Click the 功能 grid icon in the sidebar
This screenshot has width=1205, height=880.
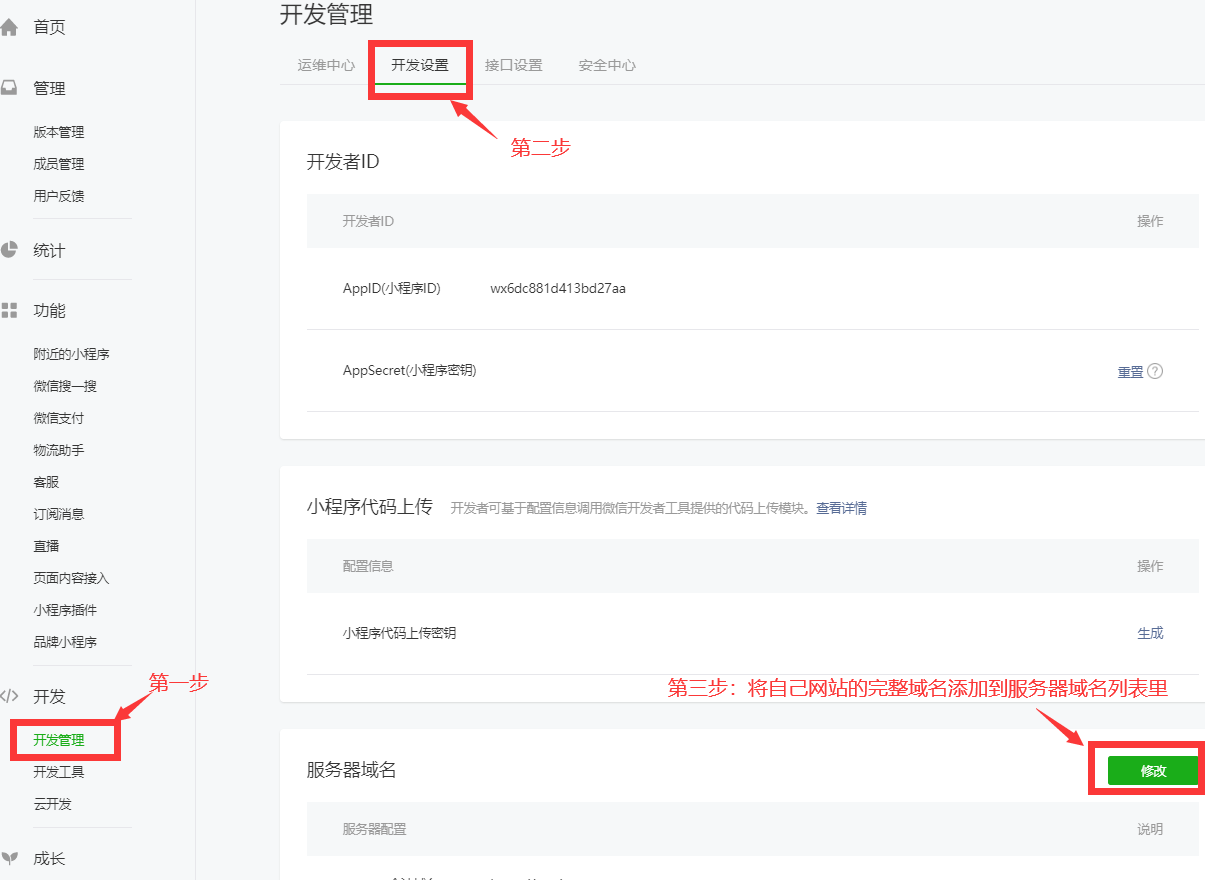[11, 310]
